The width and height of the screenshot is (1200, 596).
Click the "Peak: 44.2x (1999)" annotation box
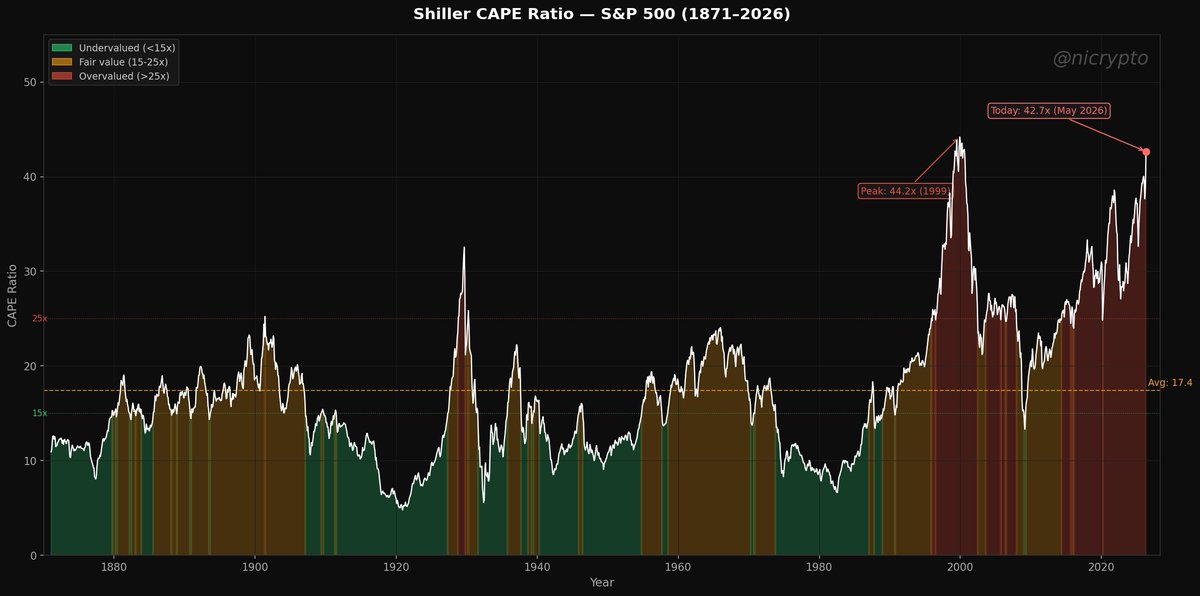[904, 191]
